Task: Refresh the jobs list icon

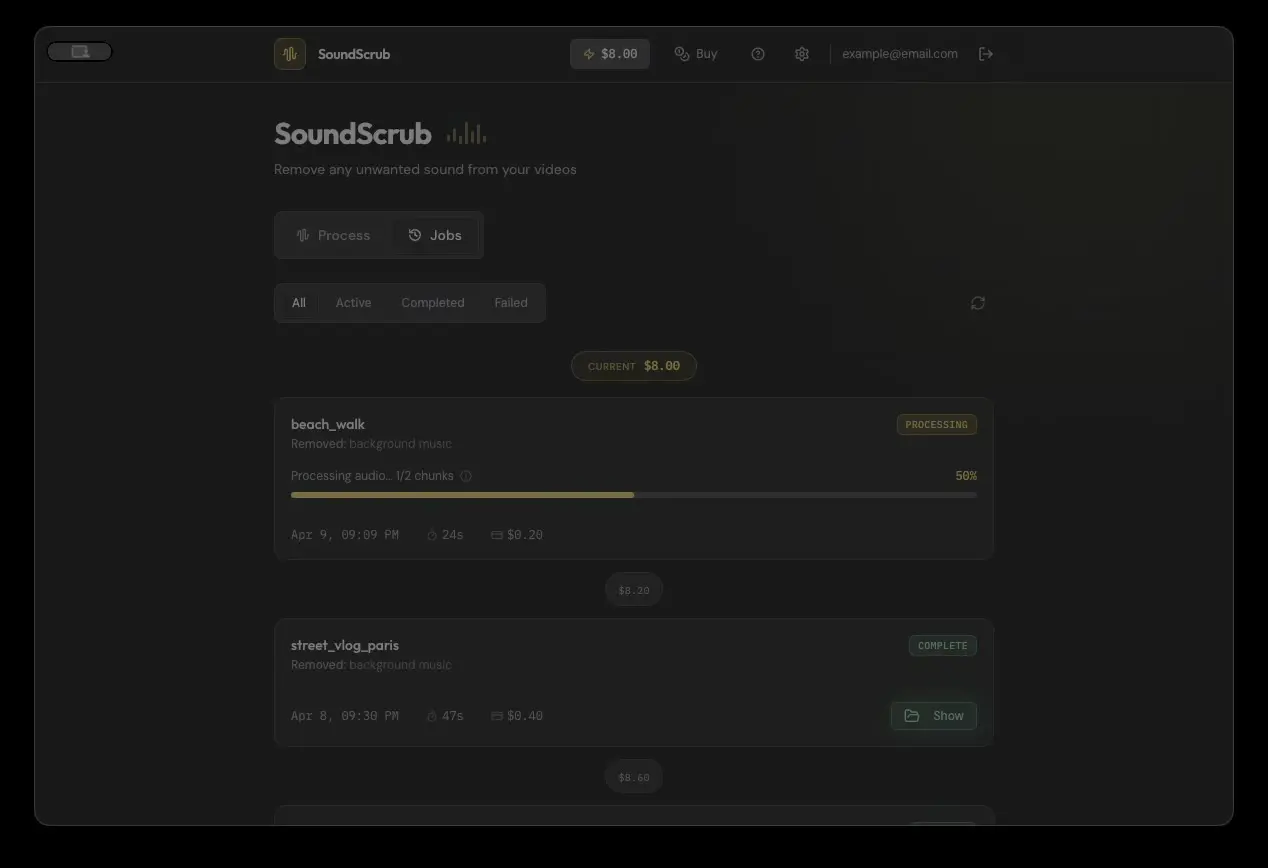Action: [x=978, y=303]
